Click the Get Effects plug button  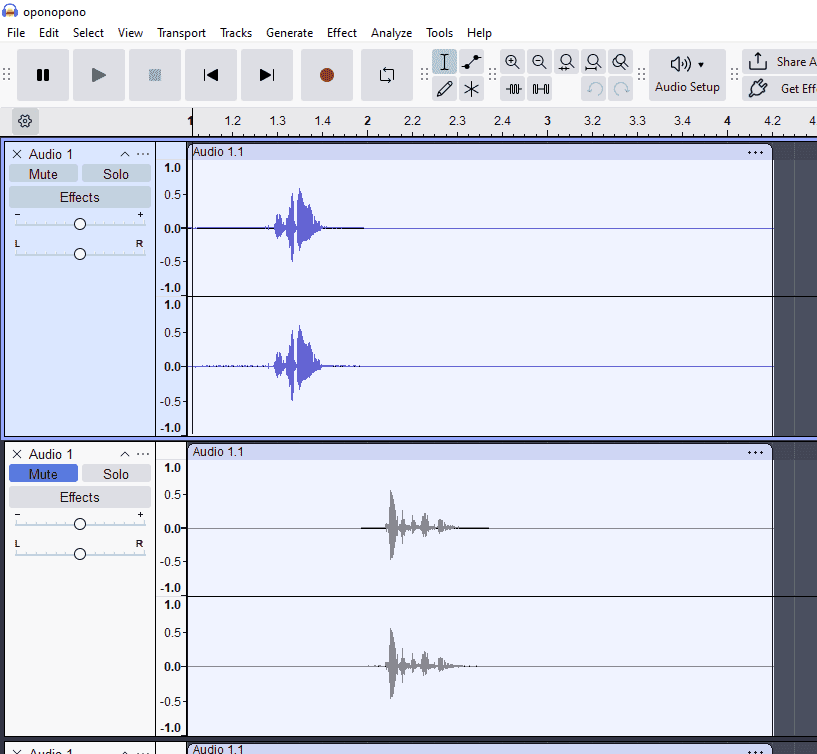pyautogui.click(x=779, y=89)
